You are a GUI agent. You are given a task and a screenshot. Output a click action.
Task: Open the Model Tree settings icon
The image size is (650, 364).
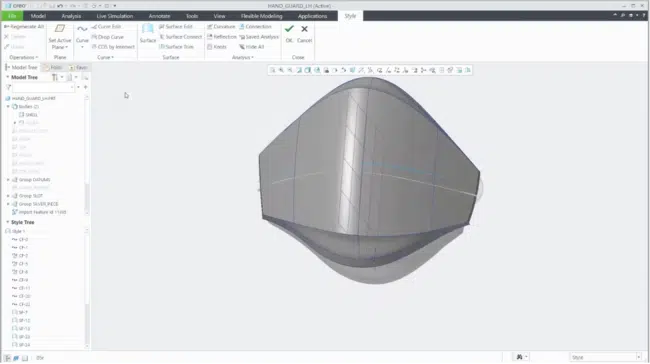tap(55, 78)
